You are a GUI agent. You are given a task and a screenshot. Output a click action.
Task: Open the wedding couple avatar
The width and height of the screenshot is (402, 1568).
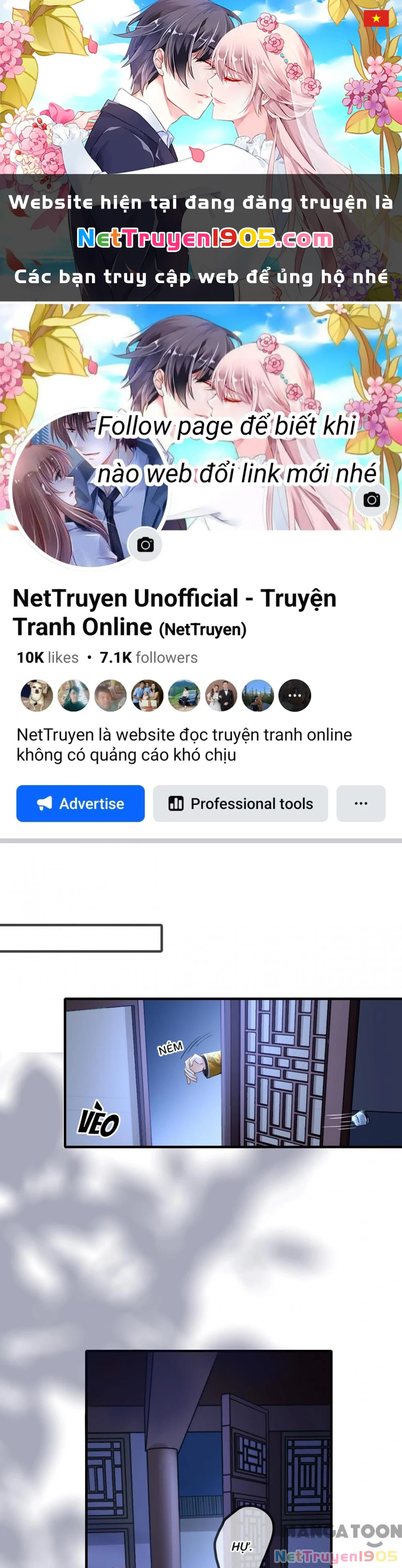pos(221,695)
